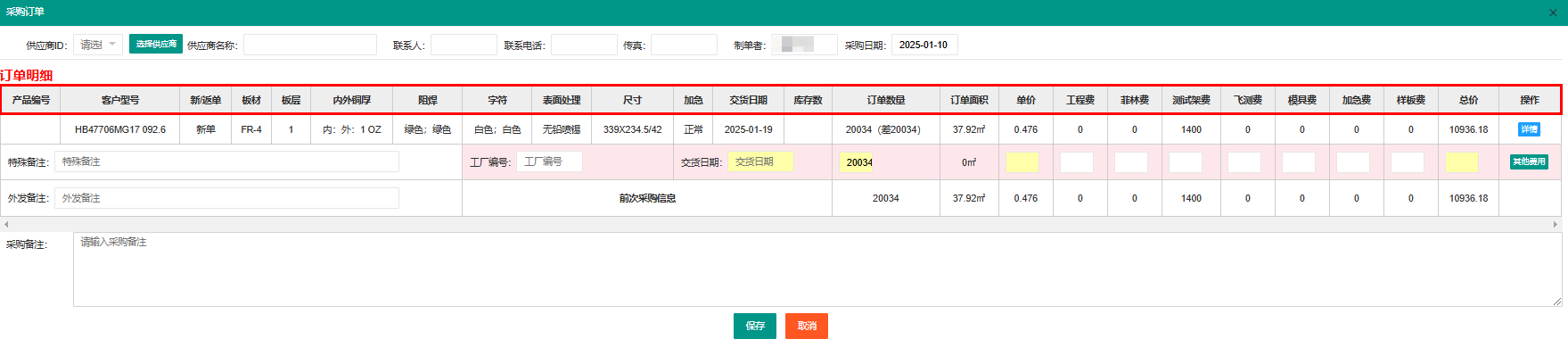Click the 外发备注 text field
The height and width of the screenshot is (364, 1568).
226,198
